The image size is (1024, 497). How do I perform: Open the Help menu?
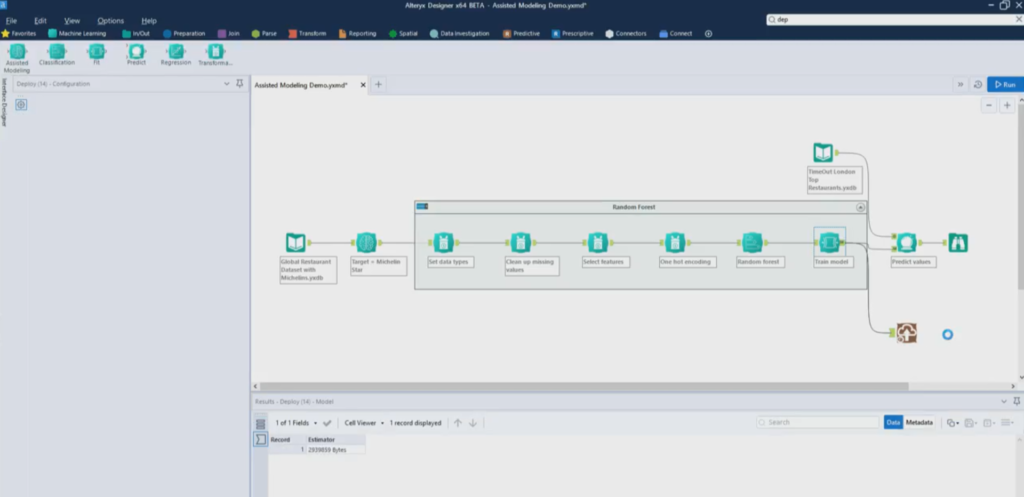[x=149, y=21]
